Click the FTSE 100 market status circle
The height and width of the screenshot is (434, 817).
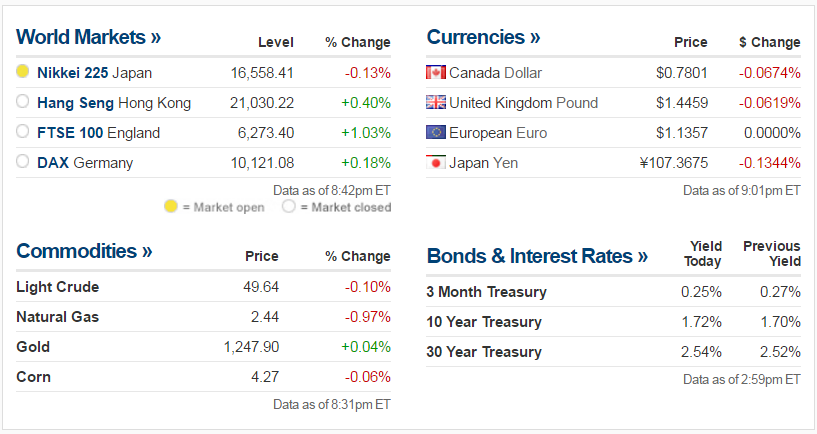pyautogui.click(x=23, y=132)
